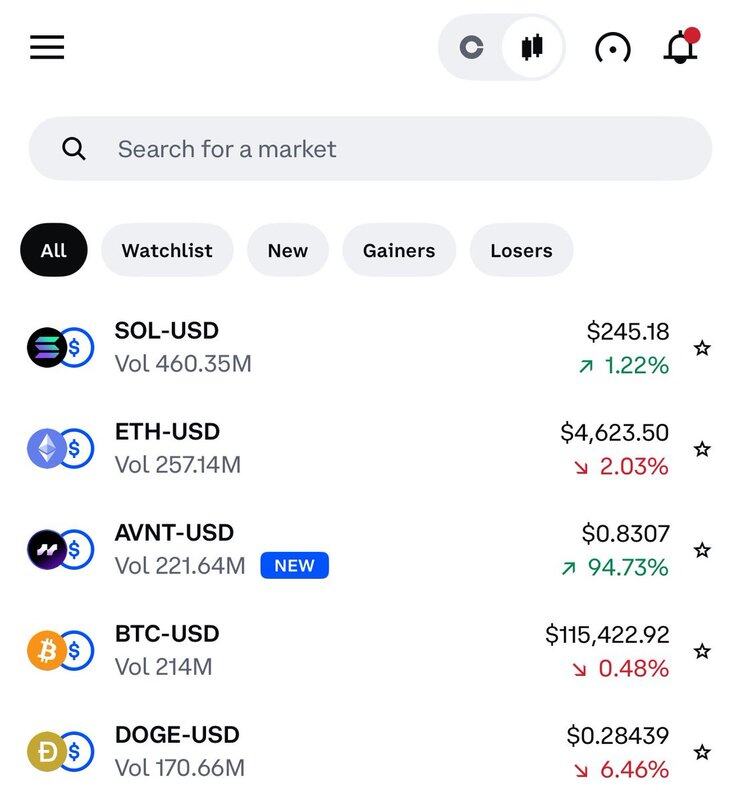741x800 pixels.
Task: Open notifications bell
Action: pyautogui.click(x=681, y=46)
